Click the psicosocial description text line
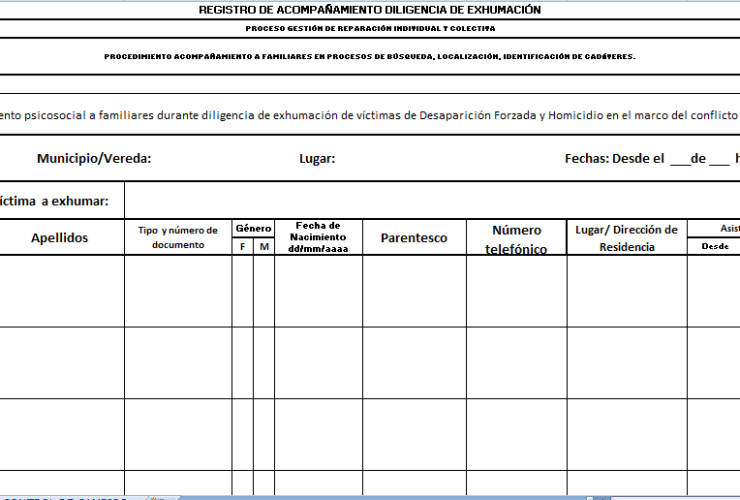The image size is (740, 500). pyautogui.click(x=370, y=115)
